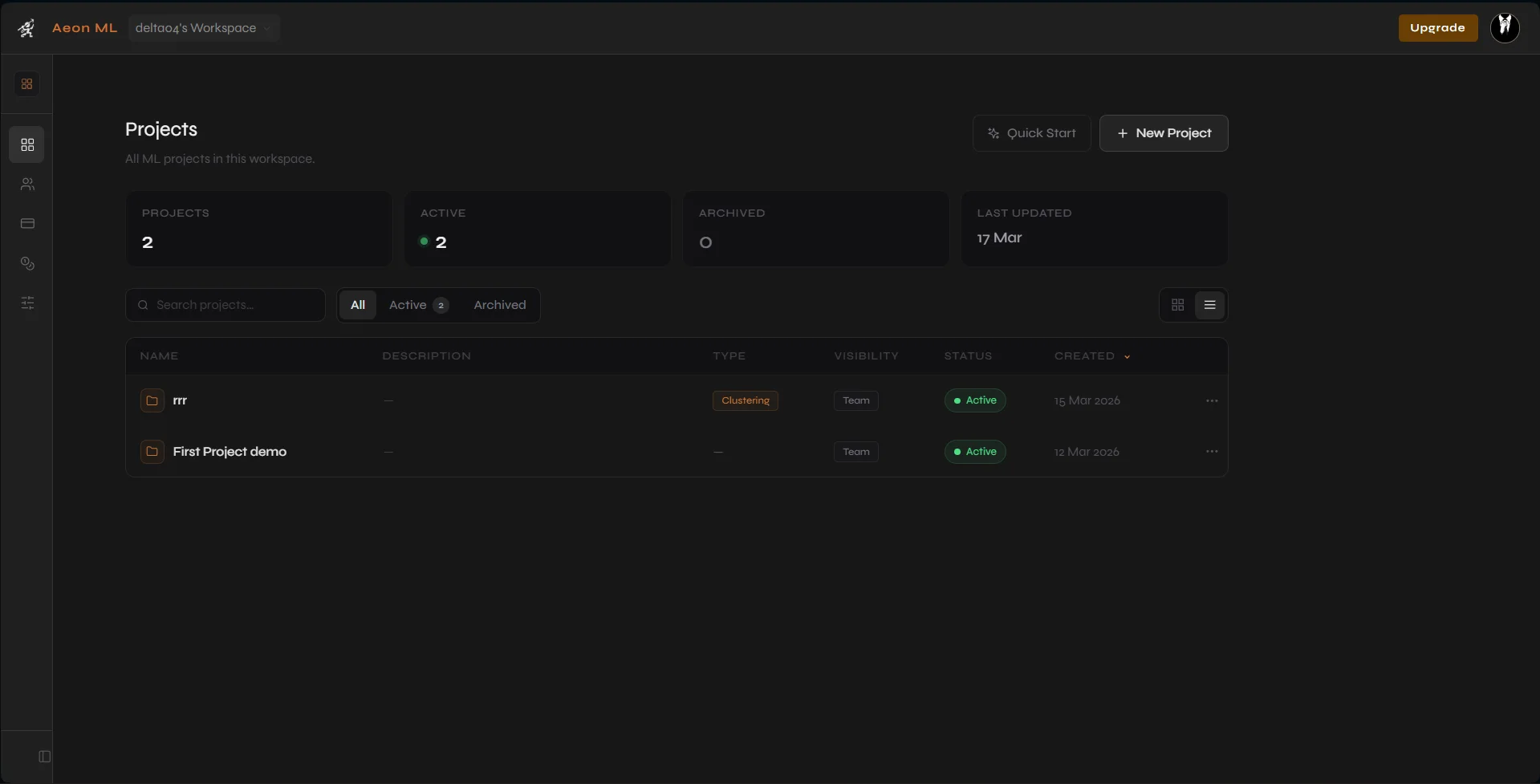Screen dimensions: 1540x784
Task: Open the user avatar menu
Action: click(x=1505, y=27)
